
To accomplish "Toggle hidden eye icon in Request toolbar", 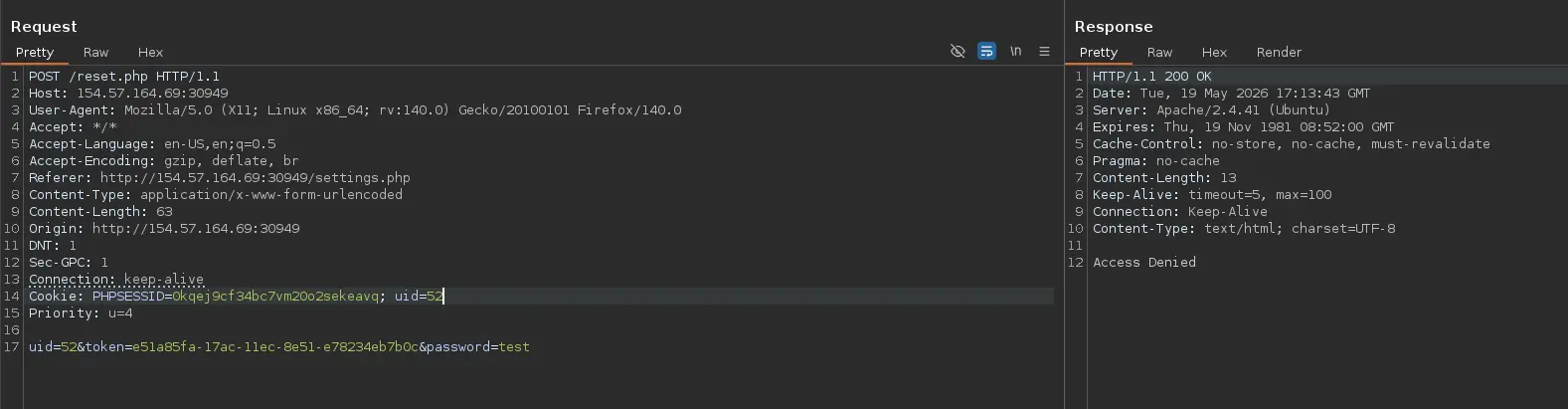I will point(958,51).
